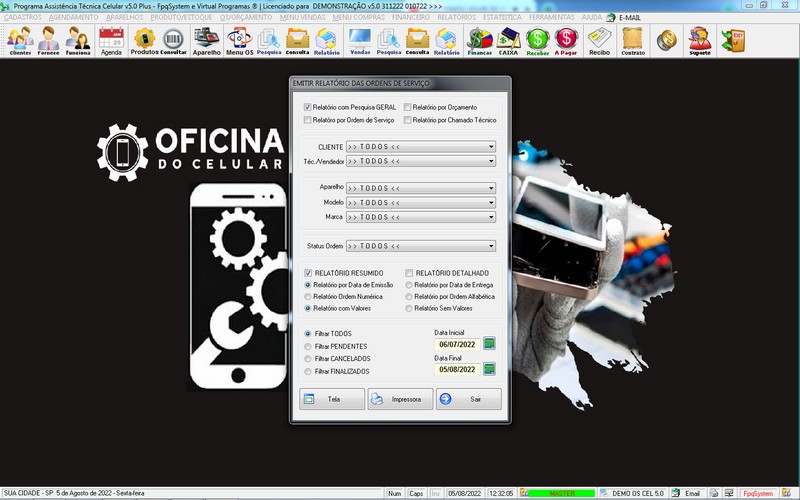The height and width of the screenshot is (500, 800).
Task: Open the Contrato parchment icon
Action: pyautogui.click(x=633, y=41)
